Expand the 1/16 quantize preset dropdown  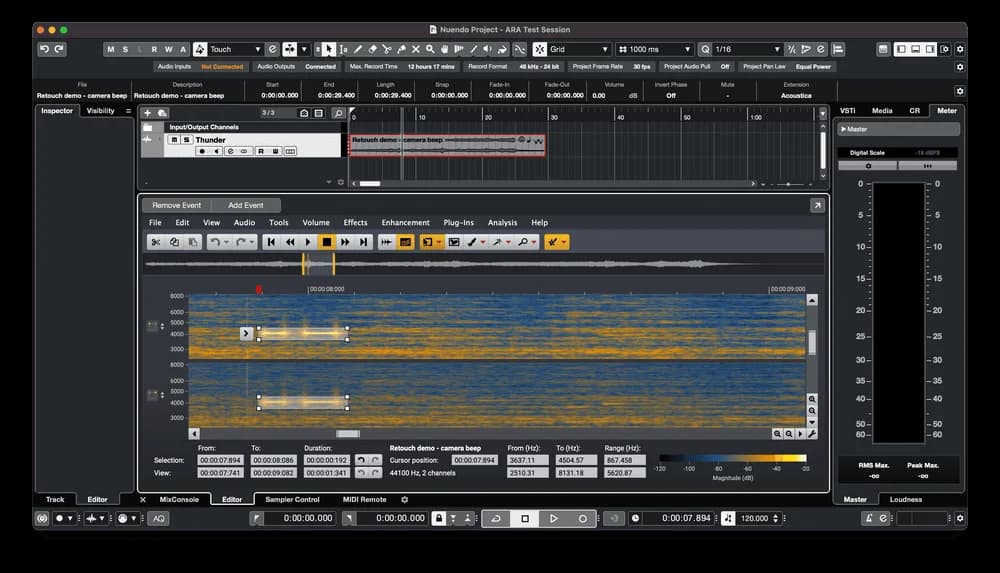[746, 49]
